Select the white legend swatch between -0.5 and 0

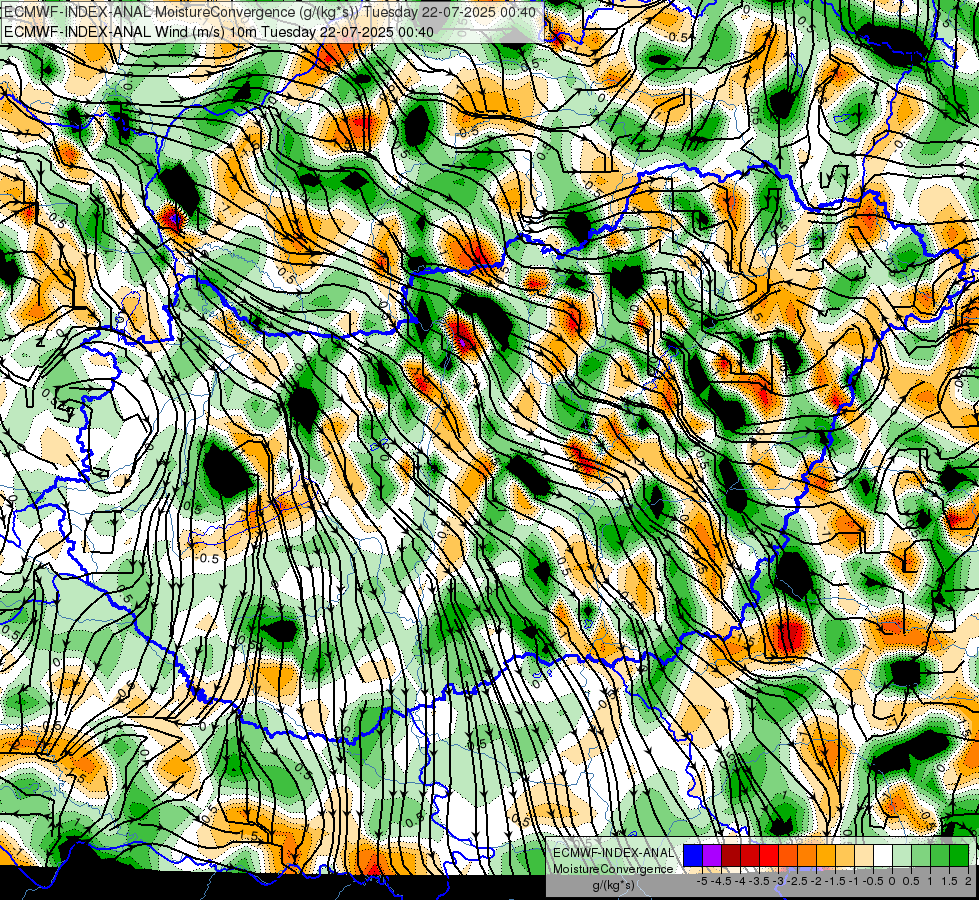pyautogui.click(x=883, y=856)
